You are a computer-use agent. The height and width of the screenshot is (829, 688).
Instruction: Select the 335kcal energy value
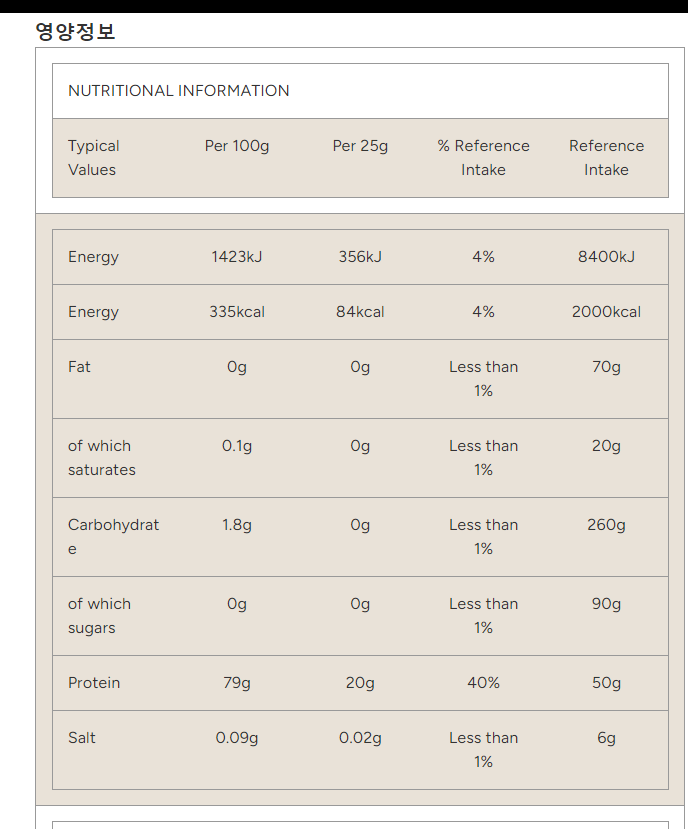click(x=237, y=312)
